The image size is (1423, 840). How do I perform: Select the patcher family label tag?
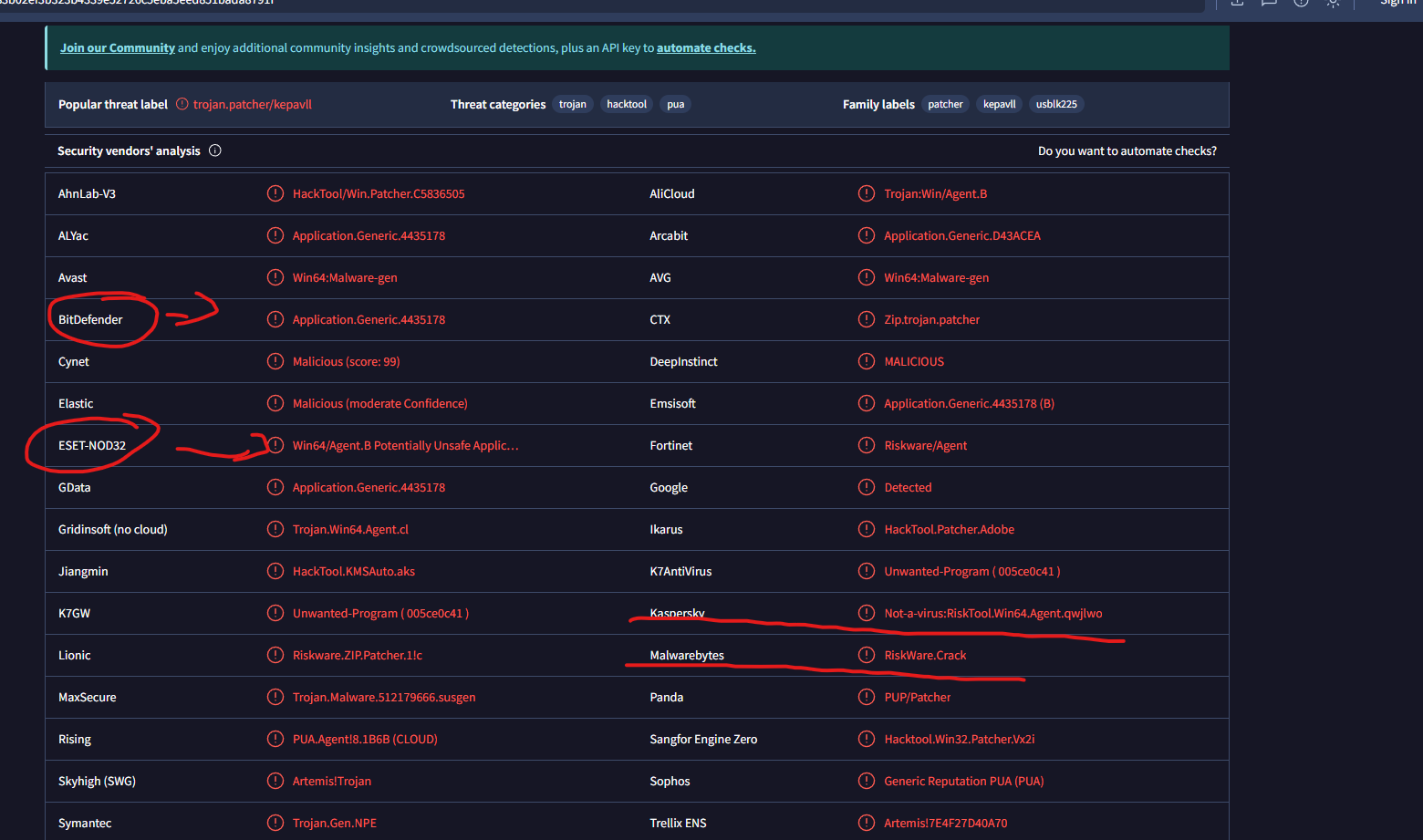[x=946, y=104]
